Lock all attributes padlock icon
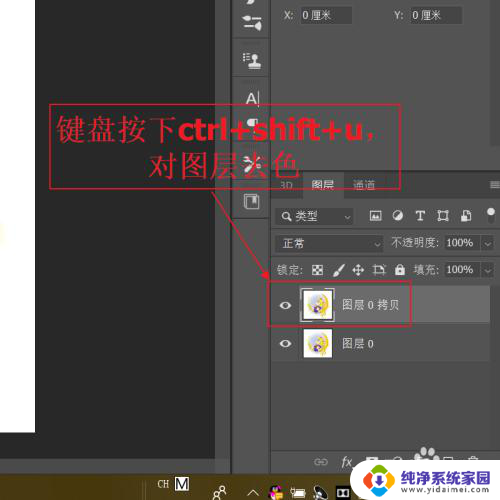Image resolution: width=500 pixels, height=500 pixels. tap(400, 269)
